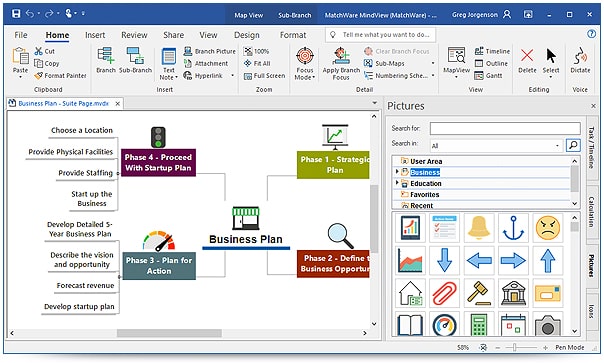This screenshot has height=363, width=604.
Task: Click the Select arrow tool
Action: (551, 62)
